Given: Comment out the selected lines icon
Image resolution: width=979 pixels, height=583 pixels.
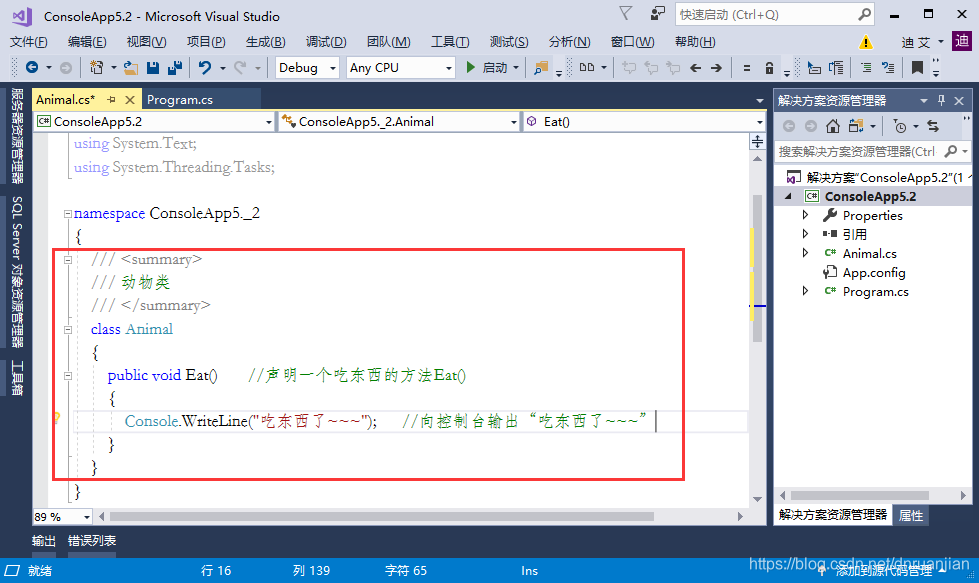Looking at the screenshot, I should click(x=866, y=67).
